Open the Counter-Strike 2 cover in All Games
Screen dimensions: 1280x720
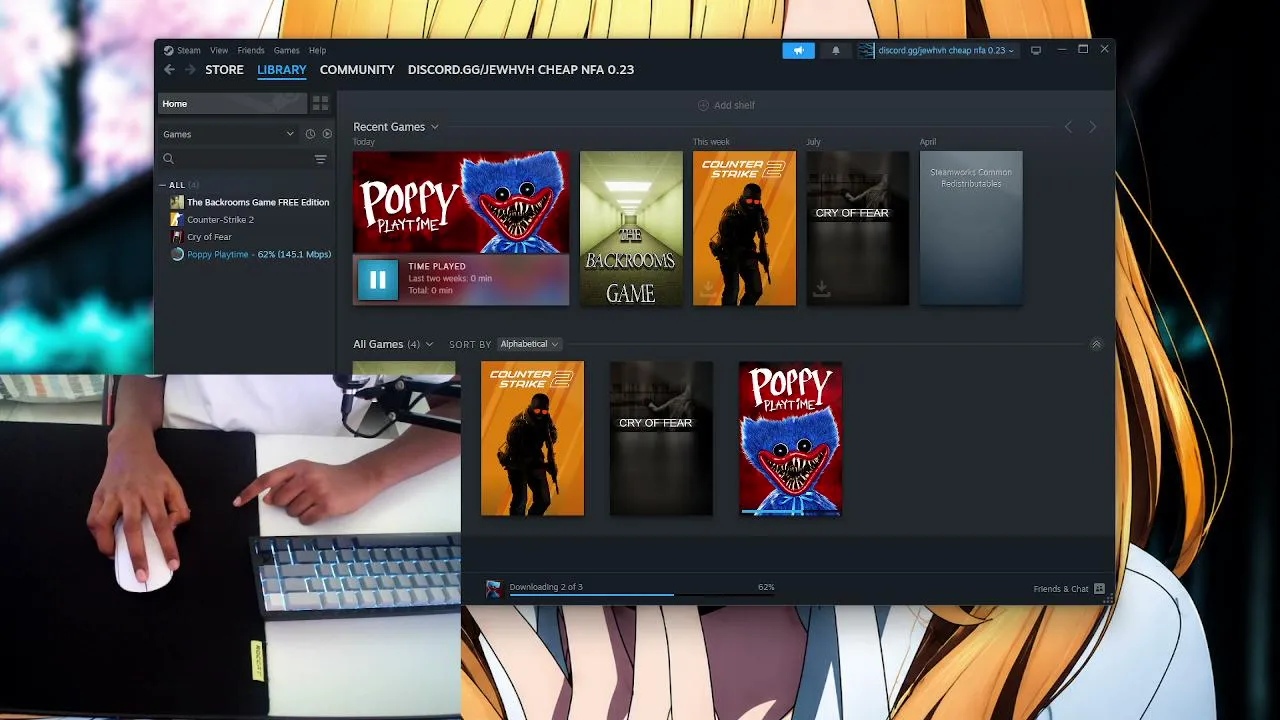532,439
